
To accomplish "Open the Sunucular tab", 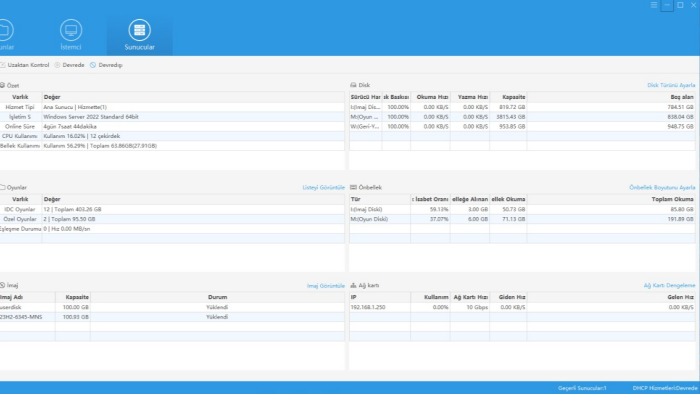I will click(139, 36).
